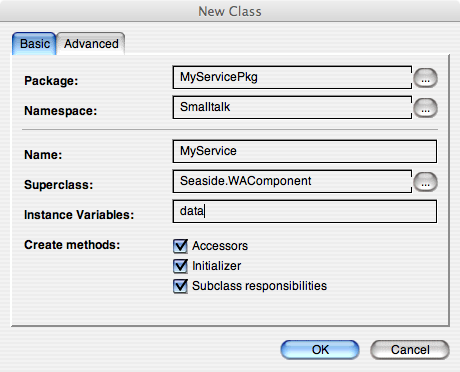Select the Name field with MyService

pyautogui.click(x=305, y=151)
